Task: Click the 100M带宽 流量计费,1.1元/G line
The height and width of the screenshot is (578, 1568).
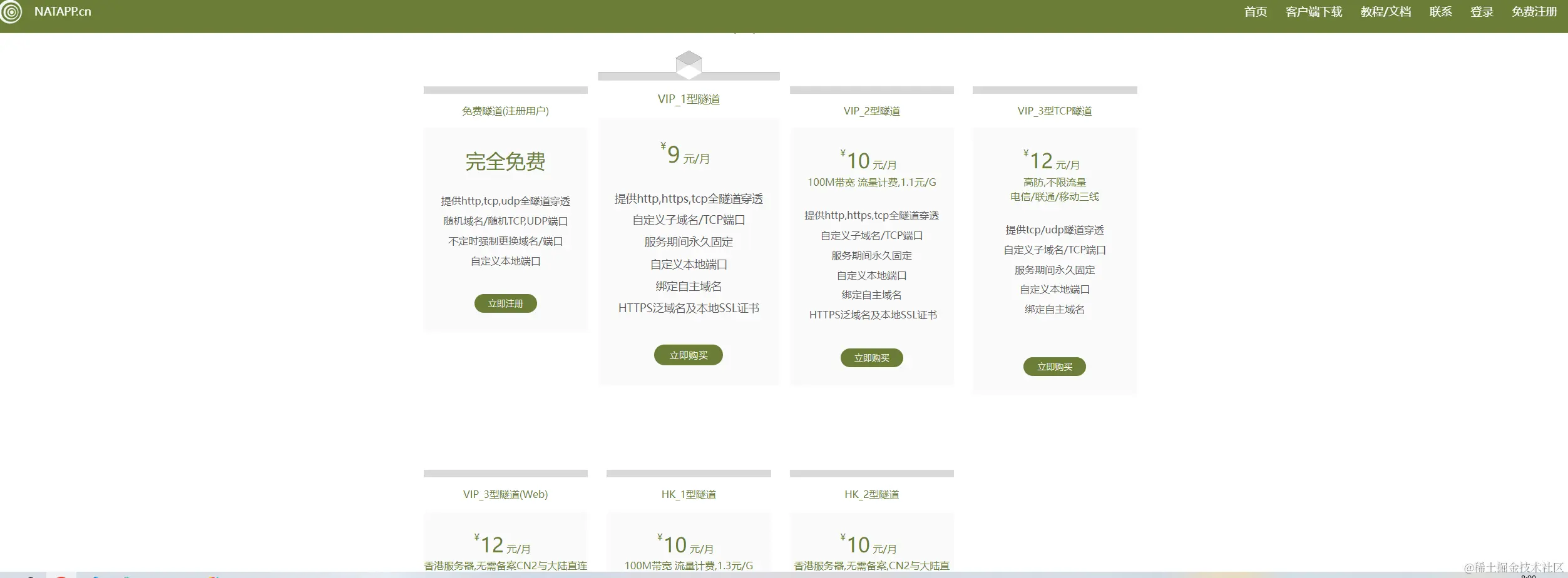Action: click(872, 182)
